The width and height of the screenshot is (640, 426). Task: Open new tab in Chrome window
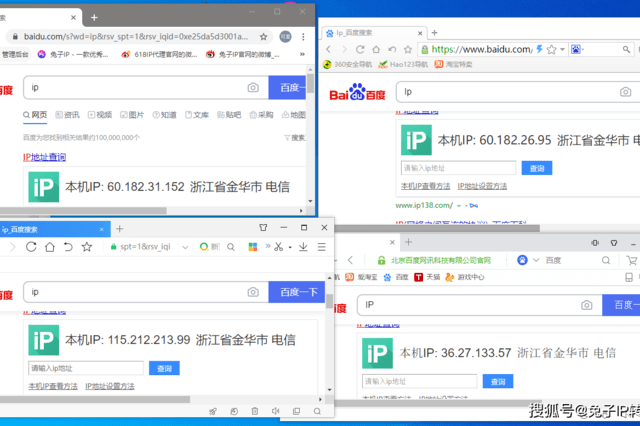tap(94, 18)
